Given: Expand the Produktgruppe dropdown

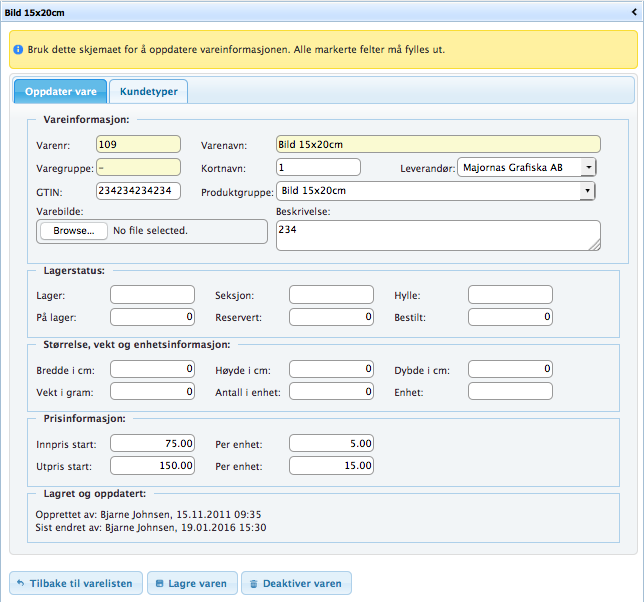Looking at the screenshot, I should click(436, 191).
